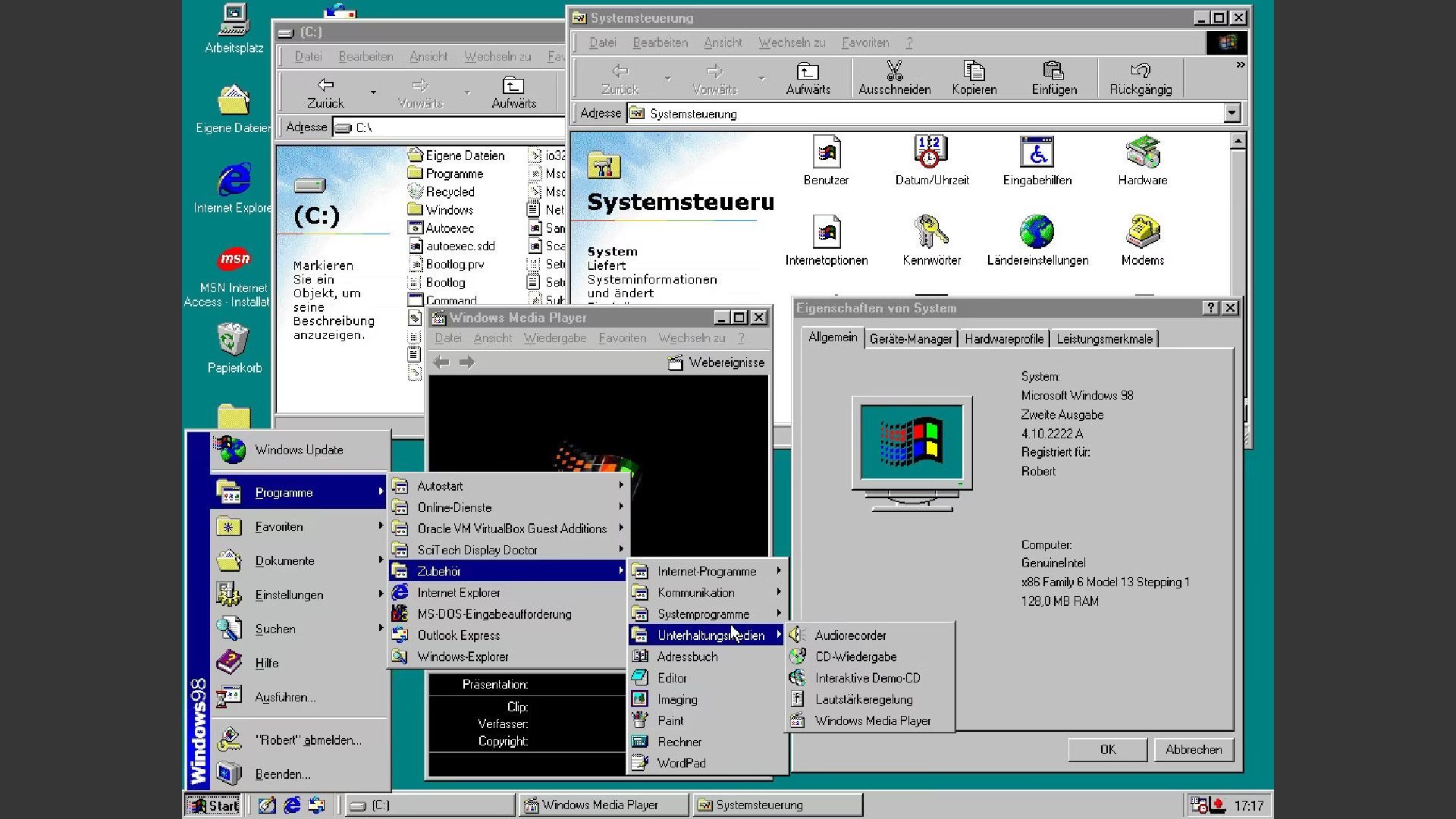1456x819 pixels.
Task: Select the Ausschneiden scissors toolbar icon
Action: tap(894, 76)
